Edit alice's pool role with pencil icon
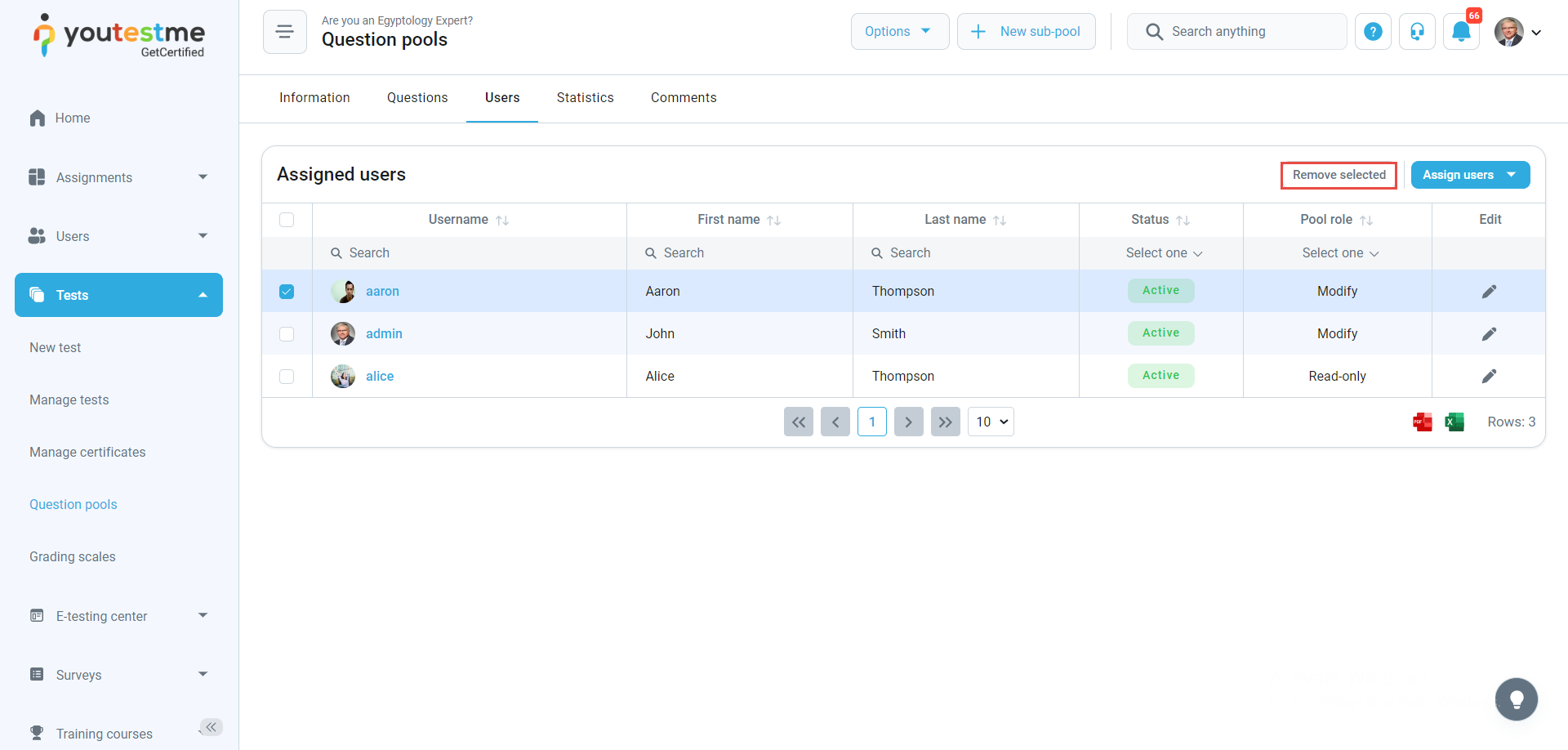 [x=1489, y=376]
